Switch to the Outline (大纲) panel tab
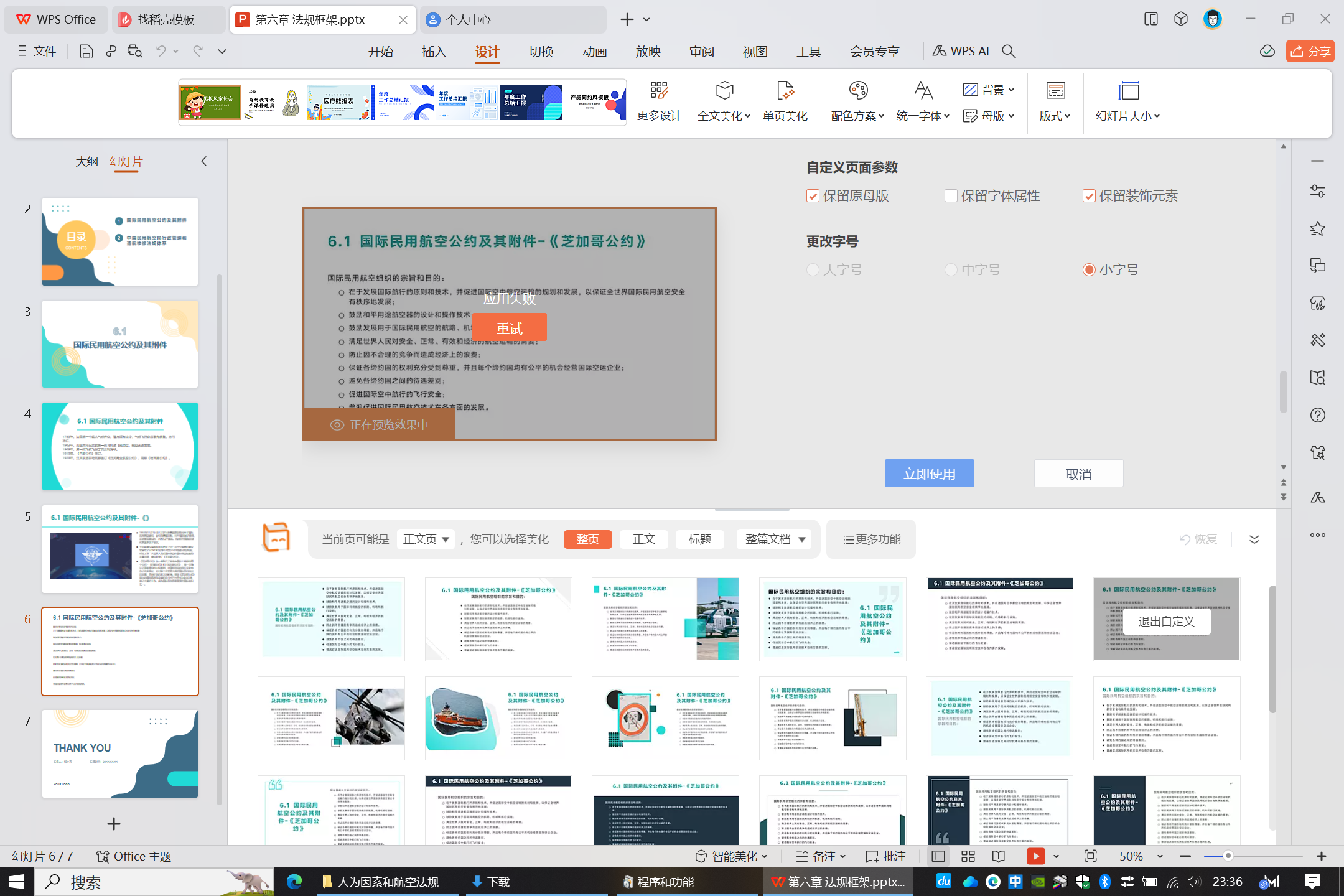 (x=86, y=161)
